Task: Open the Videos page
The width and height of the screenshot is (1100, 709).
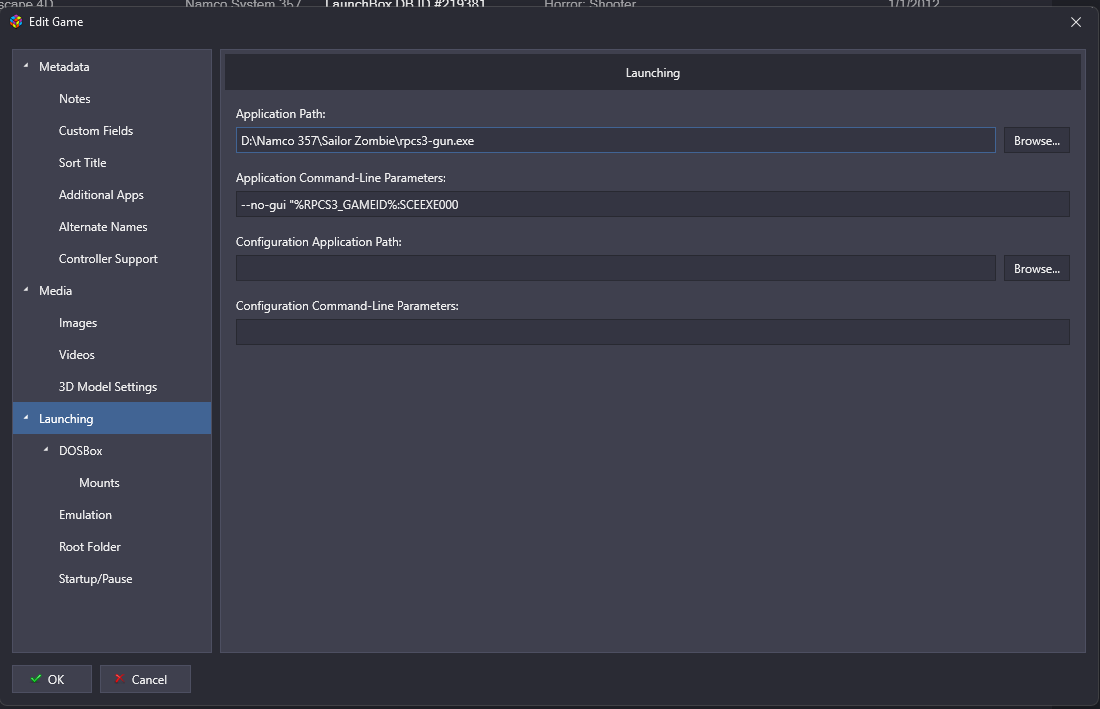Action: pos(76,355)
